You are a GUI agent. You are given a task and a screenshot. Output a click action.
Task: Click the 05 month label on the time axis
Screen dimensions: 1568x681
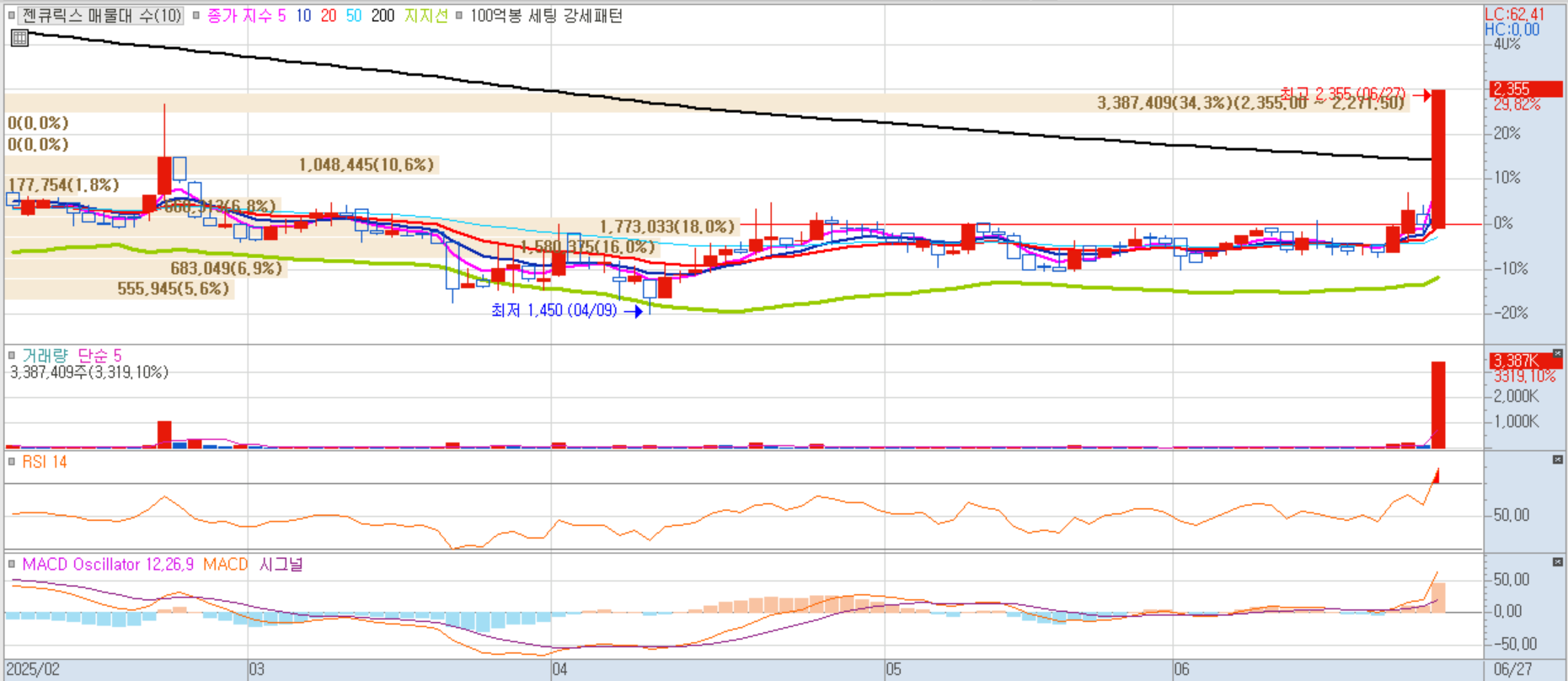coord(893,669)
